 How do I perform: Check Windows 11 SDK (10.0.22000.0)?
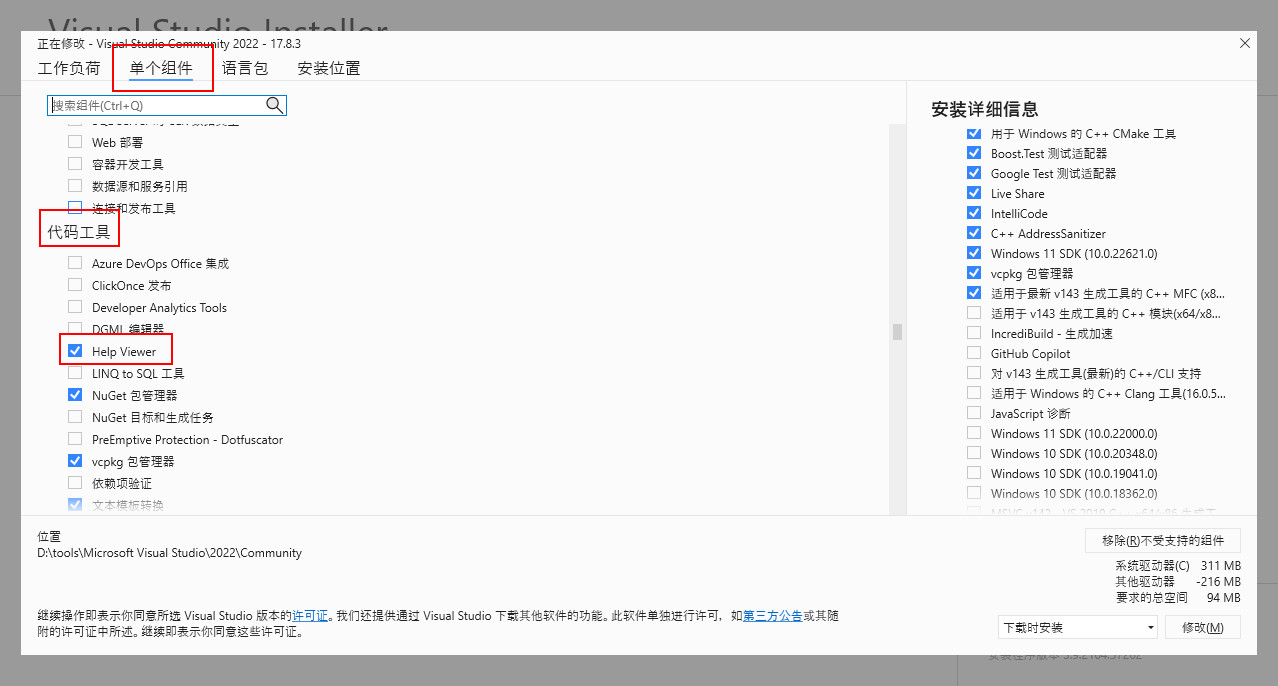tap(974, 433)
